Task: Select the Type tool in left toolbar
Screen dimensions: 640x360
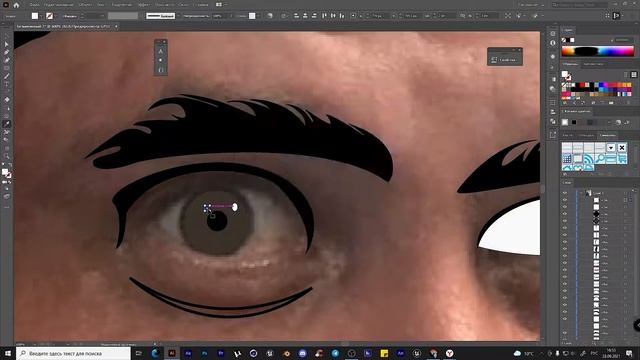Action: point(7,84)
